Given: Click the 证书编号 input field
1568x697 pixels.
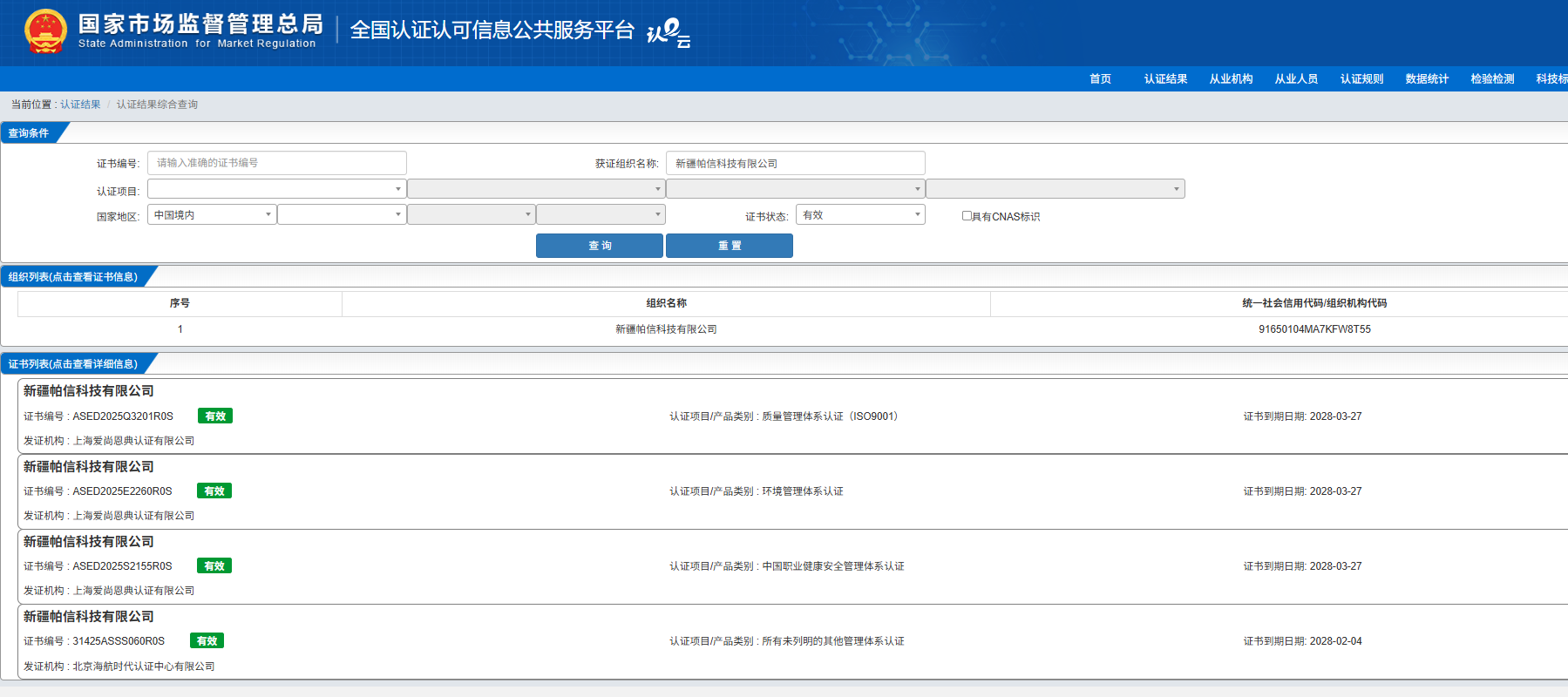Looking at the screenshot, I should point(276,163).
